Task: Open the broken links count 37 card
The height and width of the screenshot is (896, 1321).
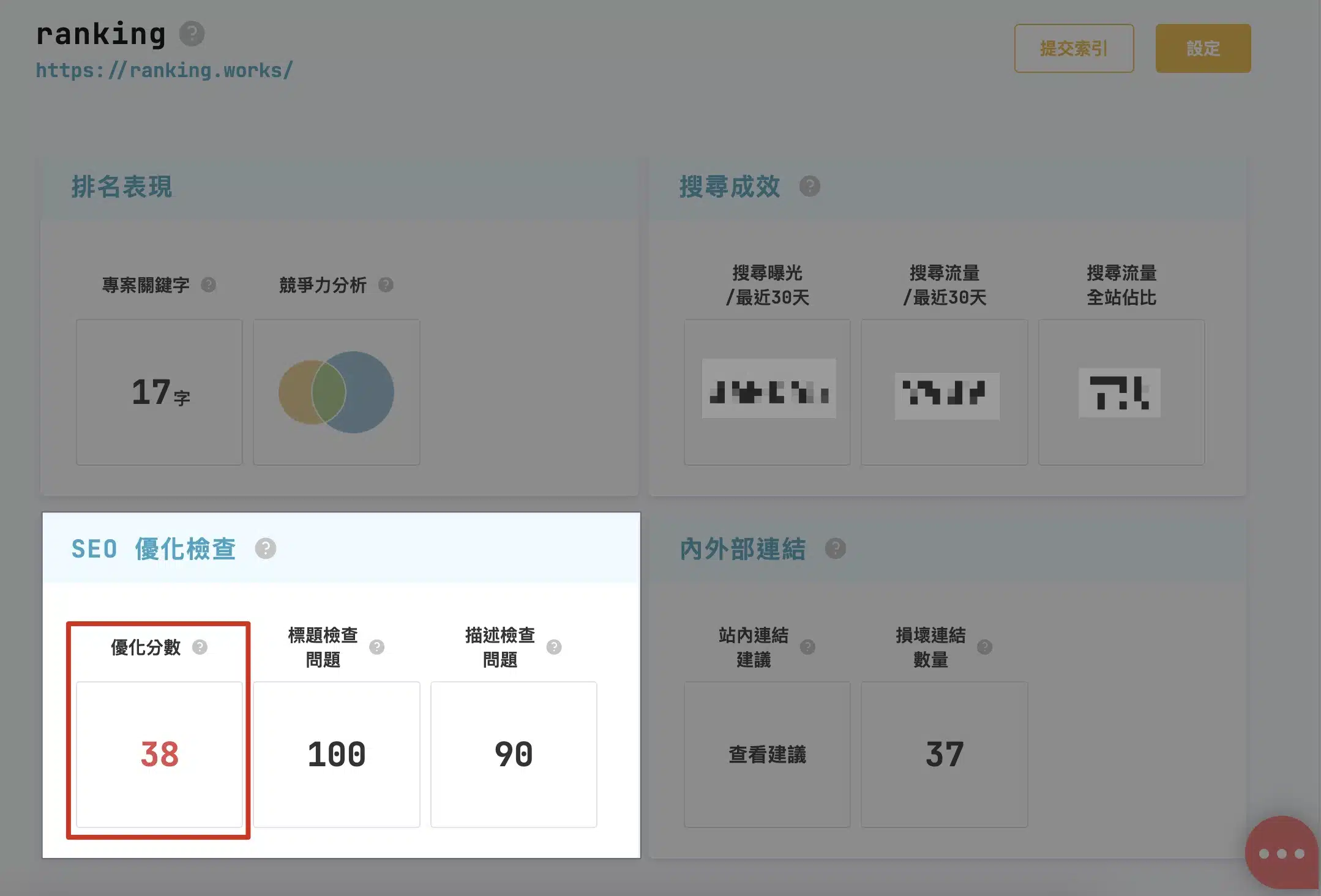Action: tap(944, 754)
